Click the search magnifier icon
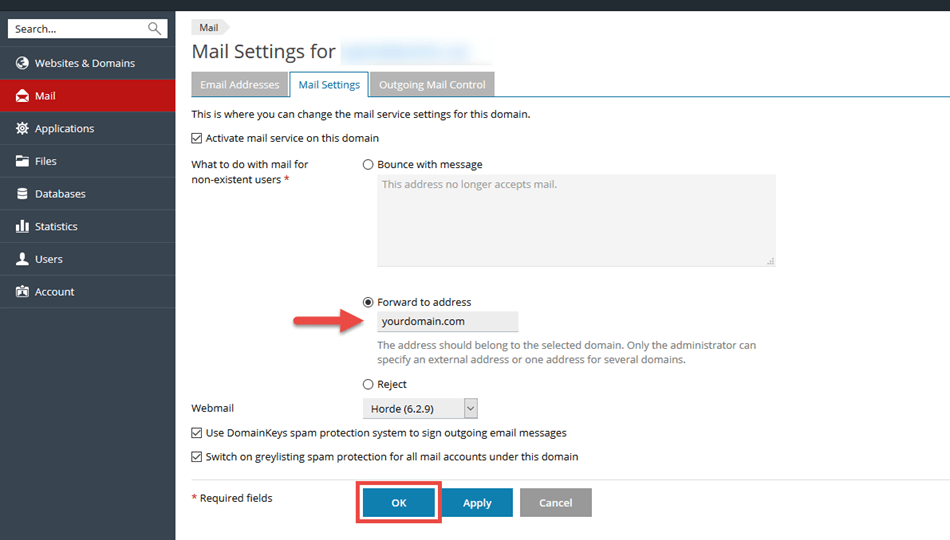The image size is (950, 540). [x=154, y=29]
